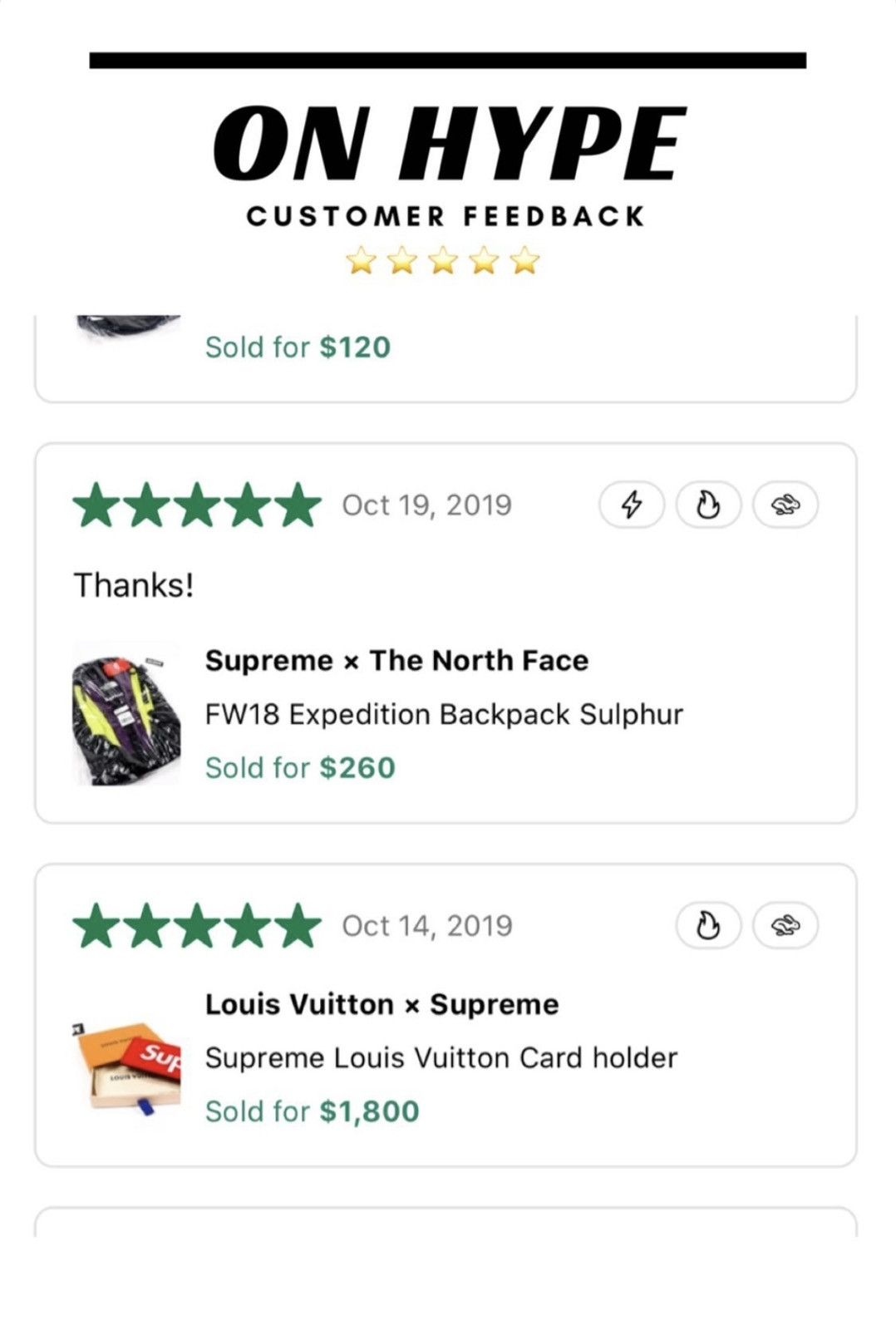The width and height of the screenshot is (896, 1330).
Task: Click gold stars under Customer Feedback
Action: coord(443,260)
